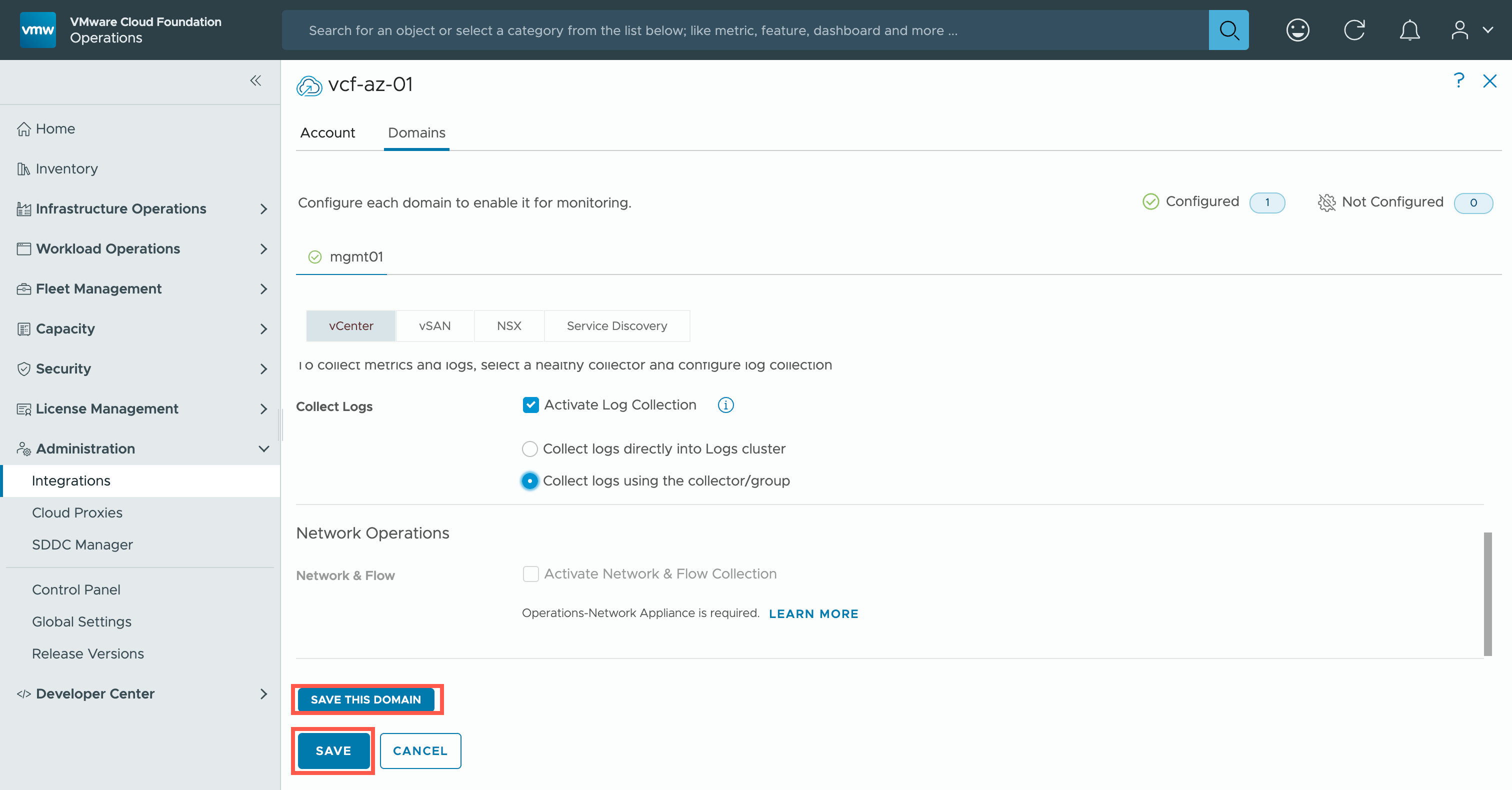This screenshot has width=1512, height=790.
Task: Click the refresh icon in header
Action: (1353, 30)
